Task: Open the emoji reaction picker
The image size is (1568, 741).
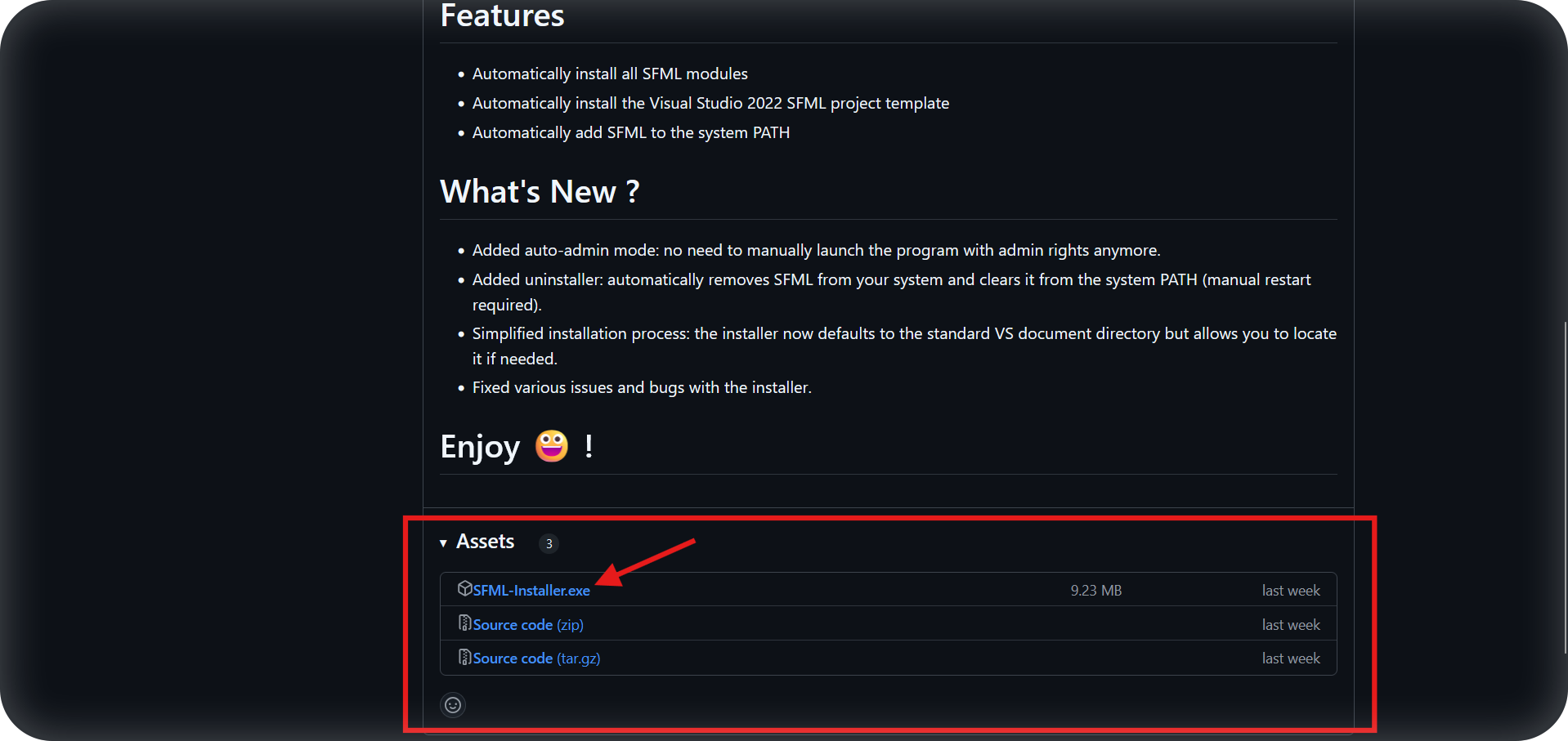Action: tap(453, 705)
